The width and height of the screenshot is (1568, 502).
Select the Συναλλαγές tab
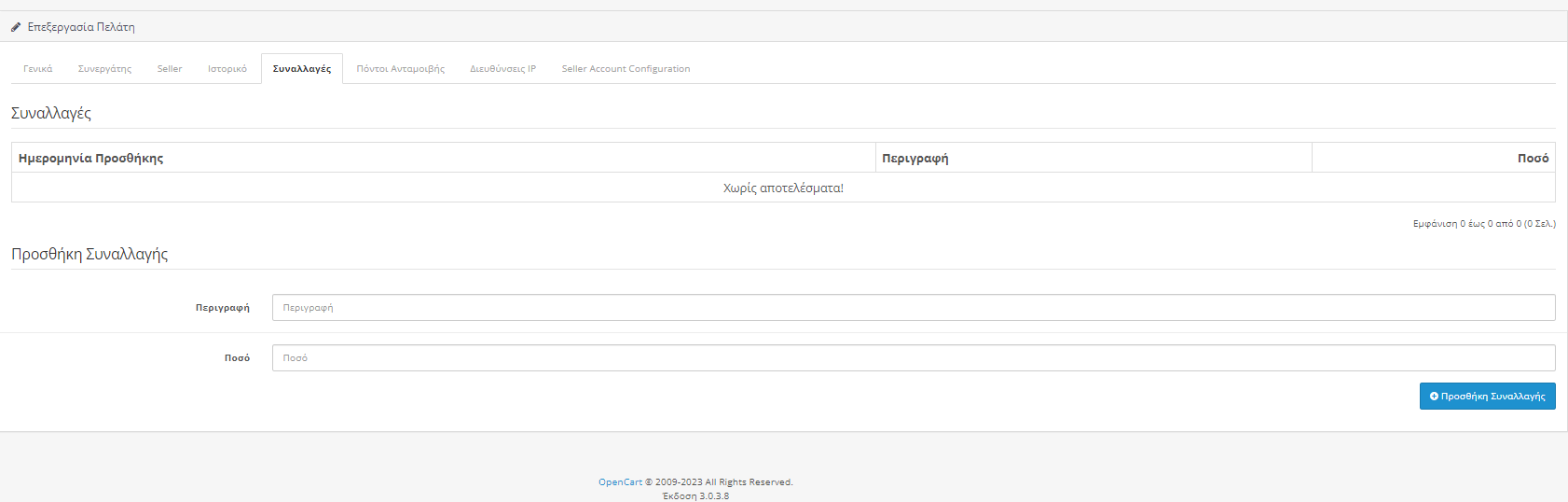click(302, 69)
